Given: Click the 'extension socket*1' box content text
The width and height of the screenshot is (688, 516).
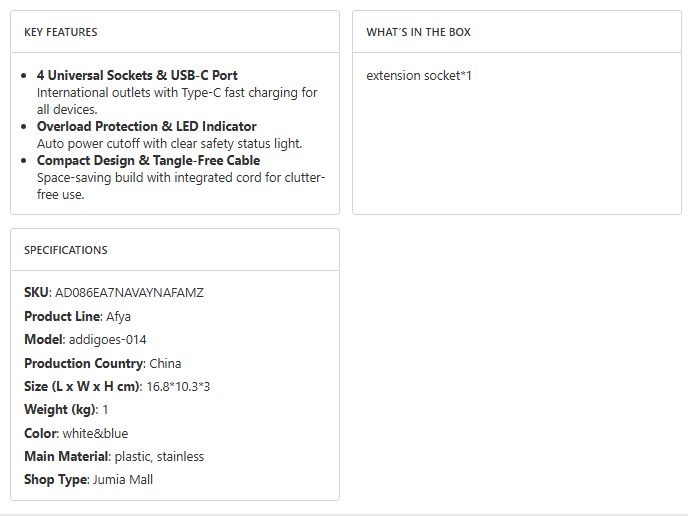Looking at the screenshot, I should coord(419,75).
